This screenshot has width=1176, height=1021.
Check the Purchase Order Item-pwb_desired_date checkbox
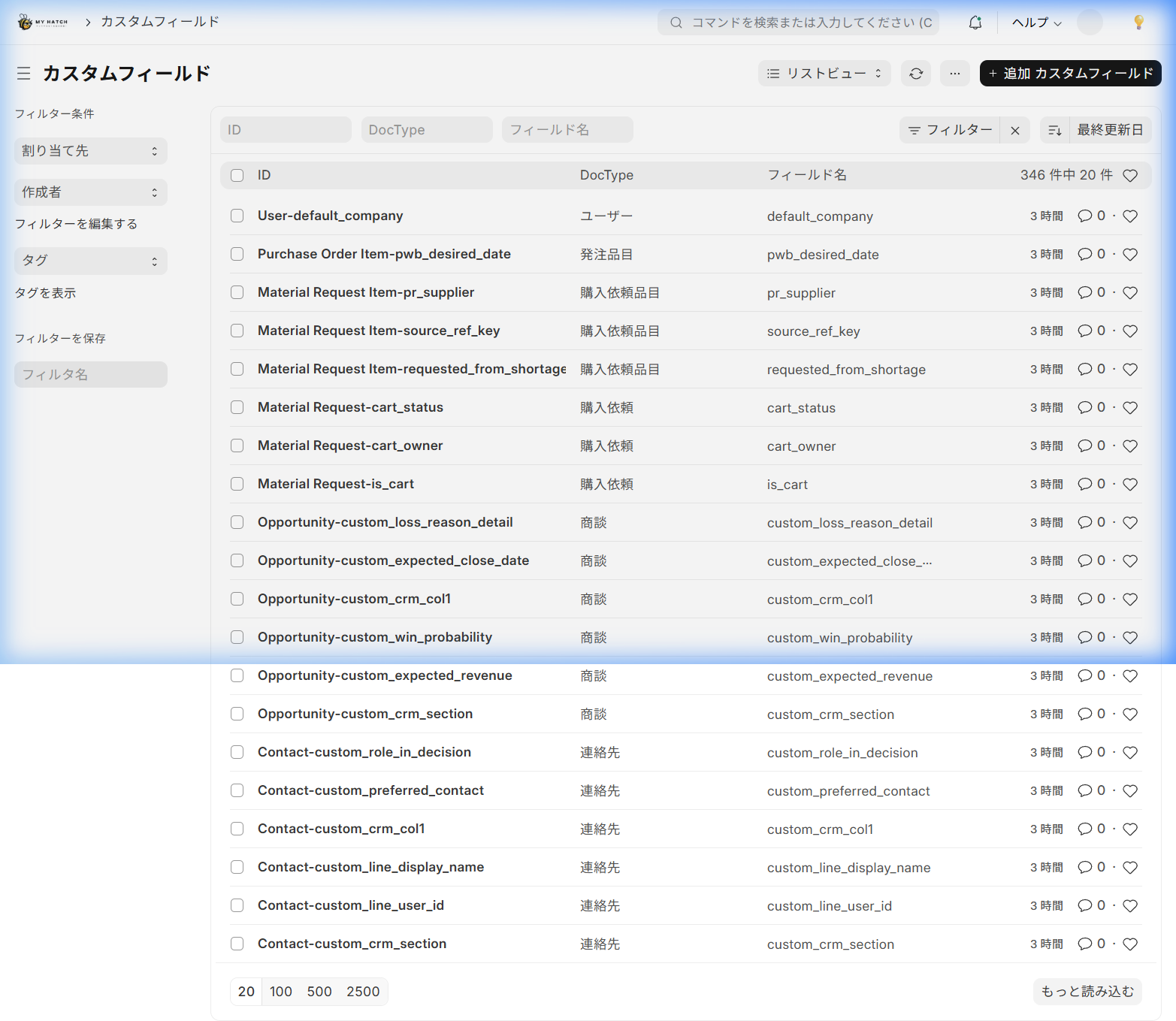coord(237,254)
